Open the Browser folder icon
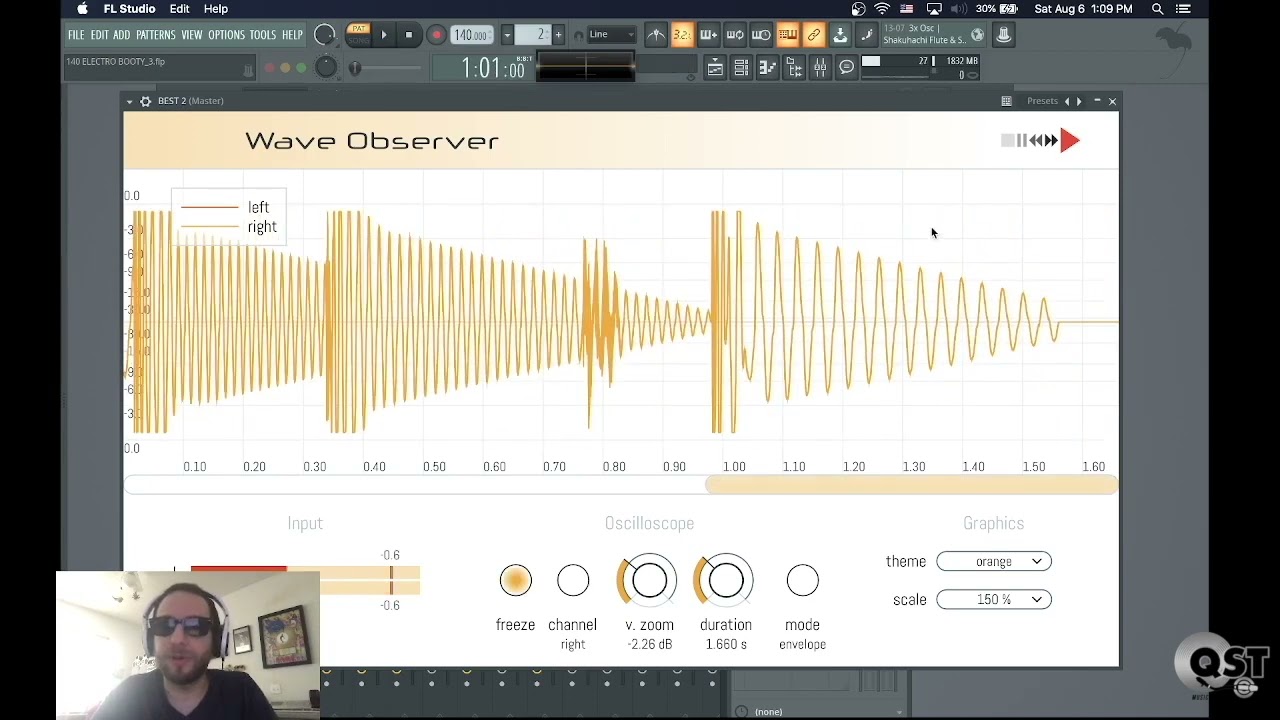1280x720 pixels. click(x=794, y=68)
